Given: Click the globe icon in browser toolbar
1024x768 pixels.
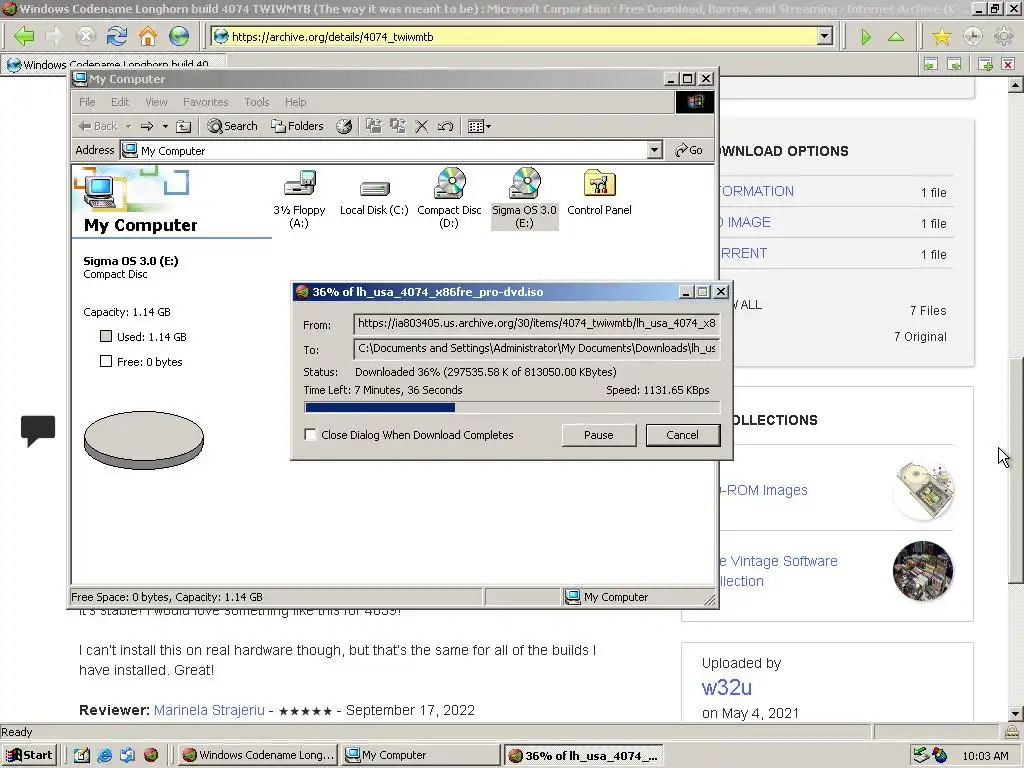Looking at the screenshot, I should click(x=179, y=37).
